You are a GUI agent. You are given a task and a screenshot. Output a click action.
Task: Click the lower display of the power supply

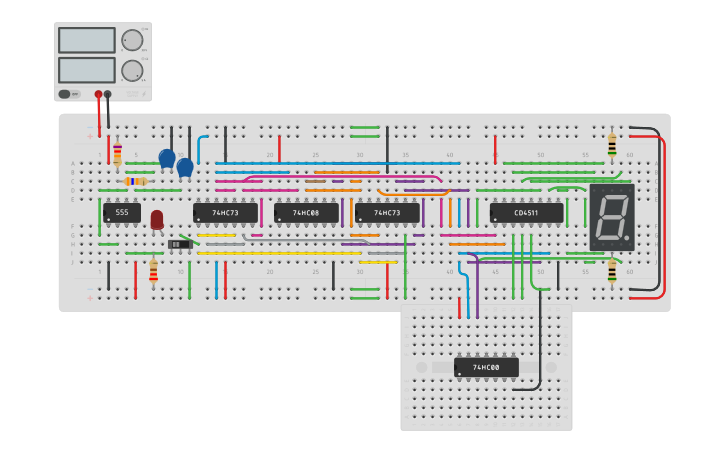click(x=87, y=70)
